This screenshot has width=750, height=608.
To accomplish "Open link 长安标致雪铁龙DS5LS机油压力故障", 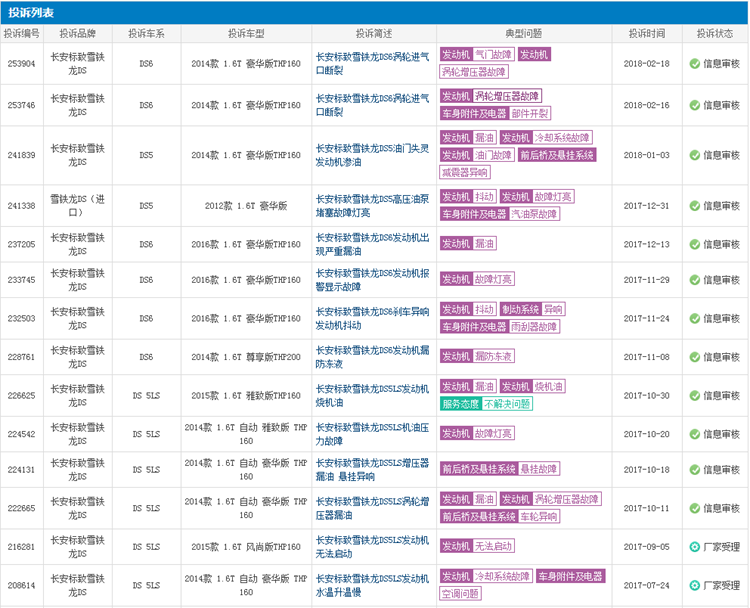I will (x=372, y=434).
